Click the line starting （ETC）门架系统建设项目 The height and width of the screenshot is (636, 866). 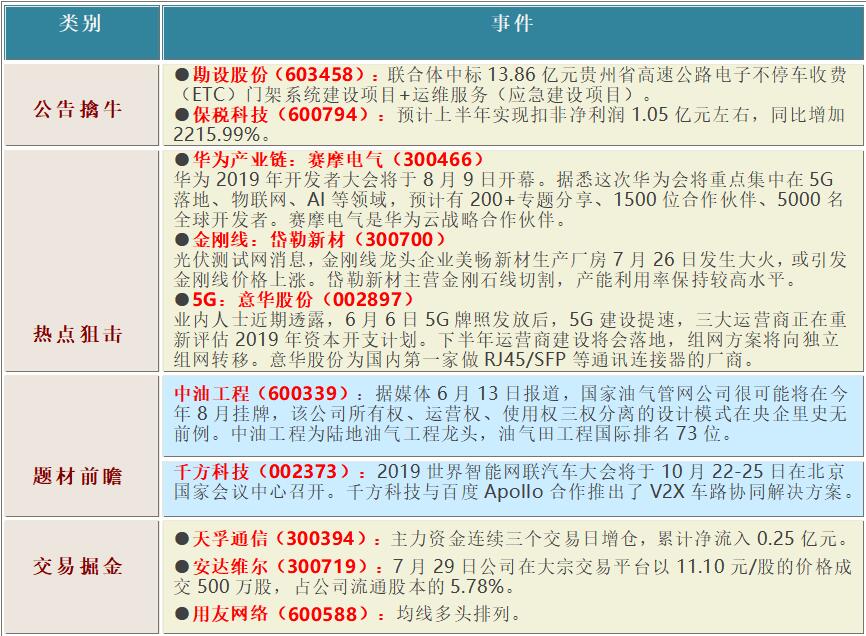[x=414, y=95]
